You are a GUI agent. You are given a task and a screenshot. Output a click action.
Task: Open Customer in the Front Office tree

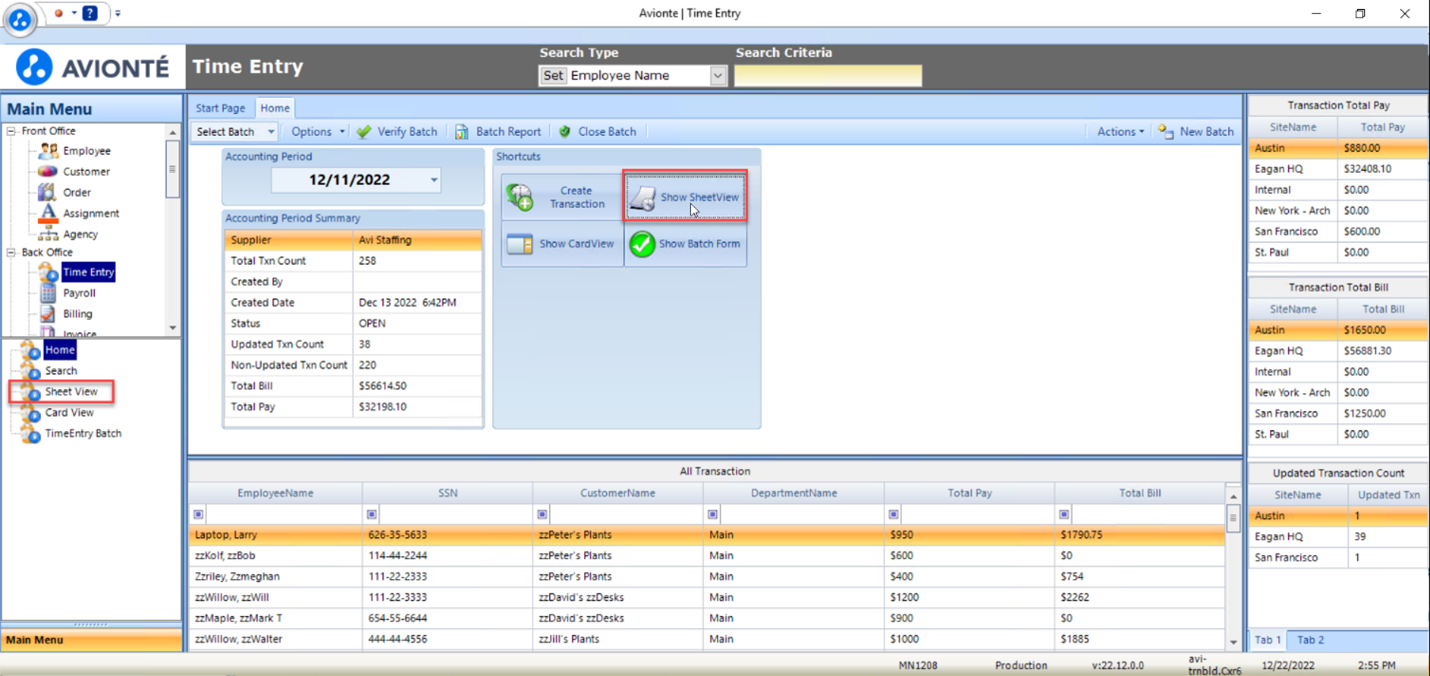point(86,172)
